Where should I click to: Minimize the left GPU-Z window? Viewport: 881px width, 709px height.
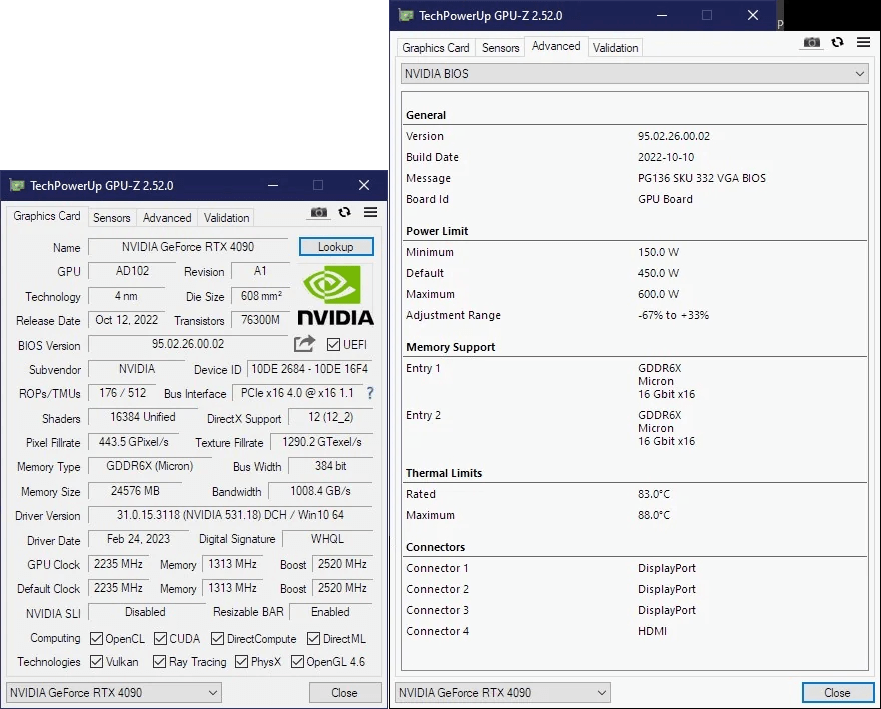pyautogui.click(x=273, y=185)
